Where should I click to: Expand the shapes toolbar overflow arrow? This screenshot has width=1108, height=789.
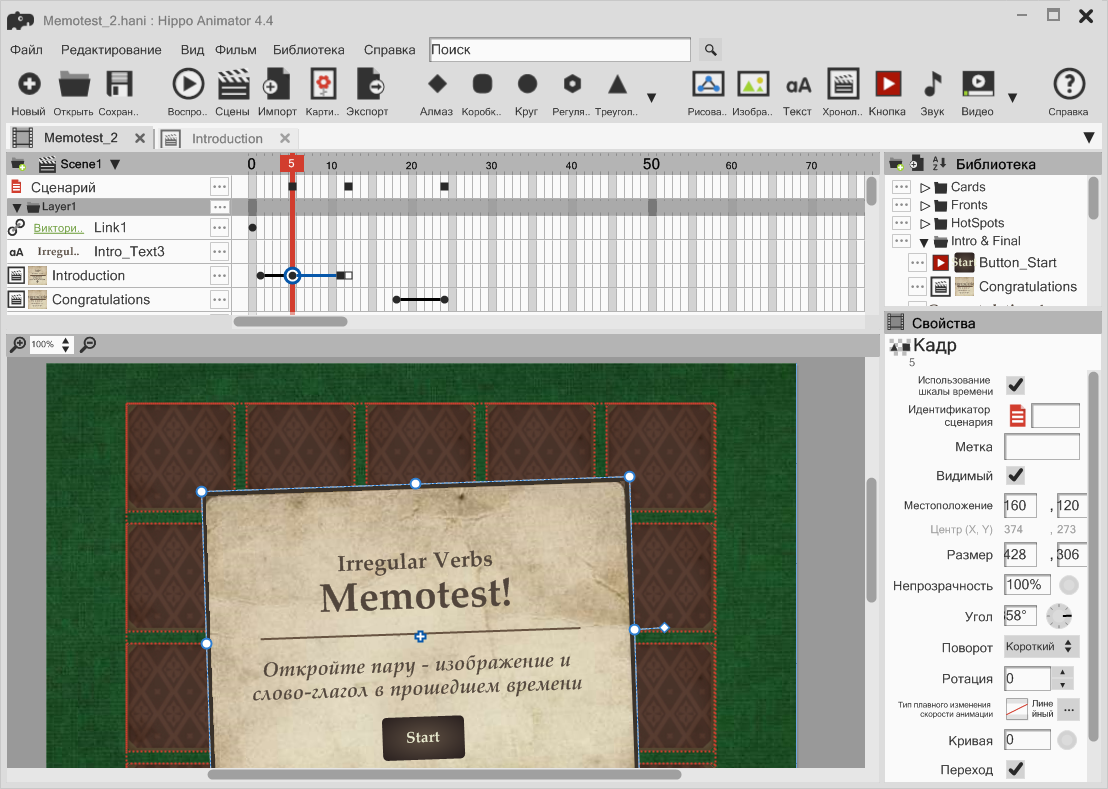(652, 97)
